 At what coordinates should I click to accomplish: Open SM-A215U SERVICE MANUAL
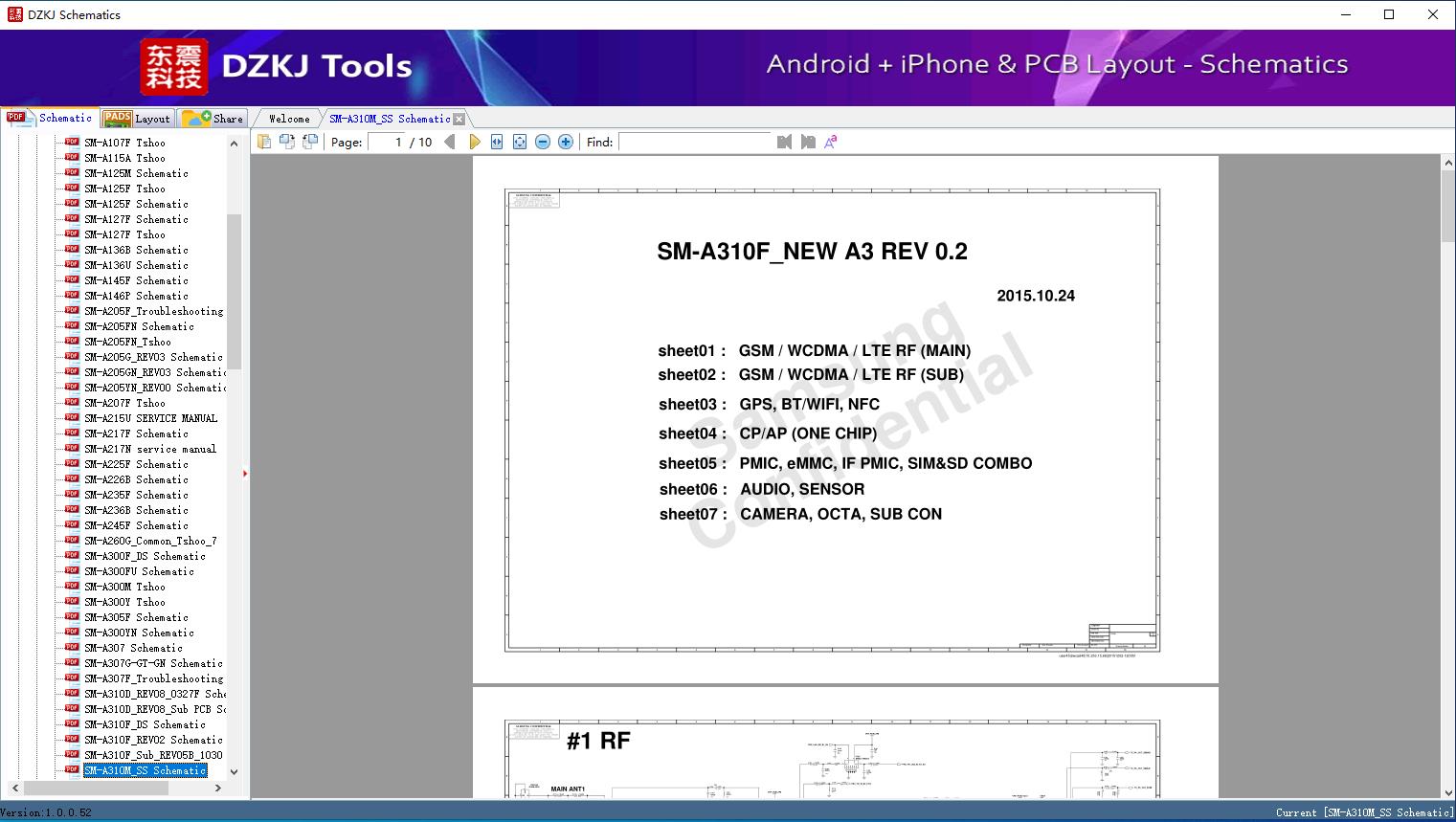(x=150, y=418)
